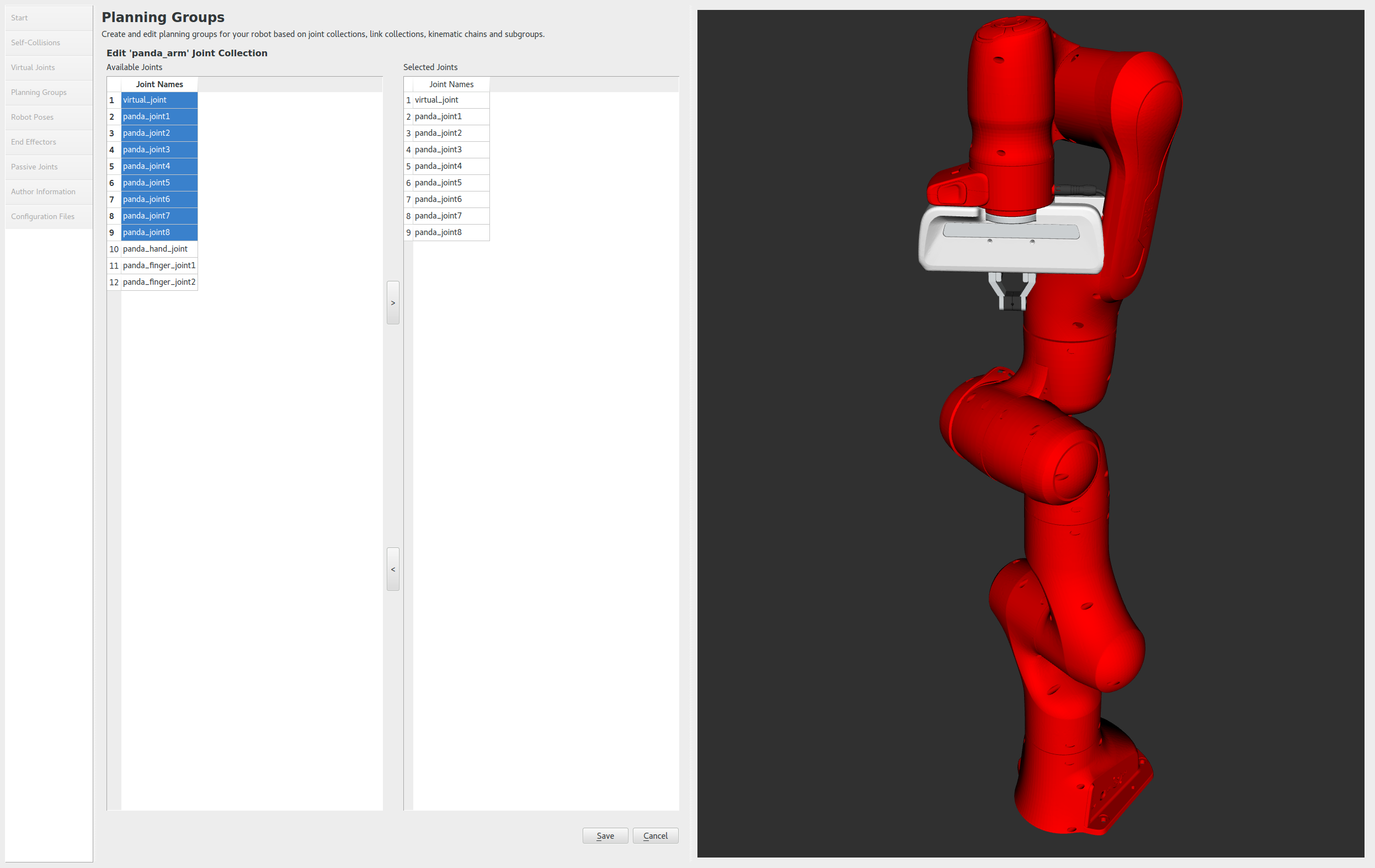Select highlighted panda_joint1 in Available Joints
The image size is (1375, 868).
pyautogui.click(x=147, y=116)
